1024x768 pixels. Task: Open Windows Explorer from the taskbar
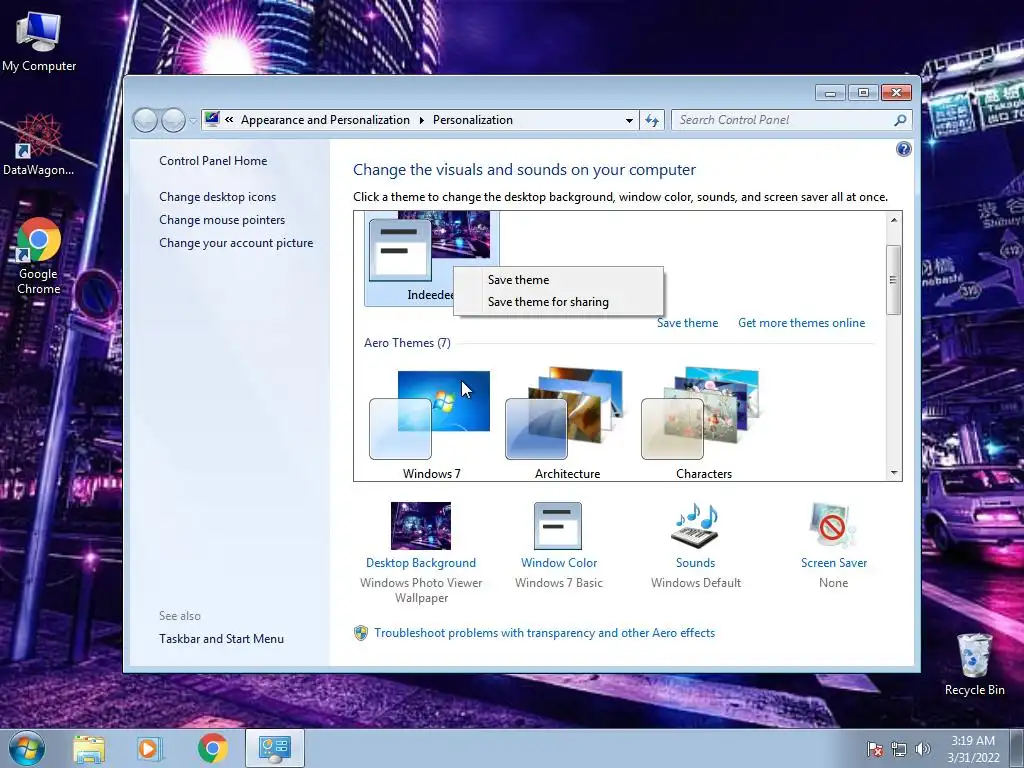[x=89, y=749]
